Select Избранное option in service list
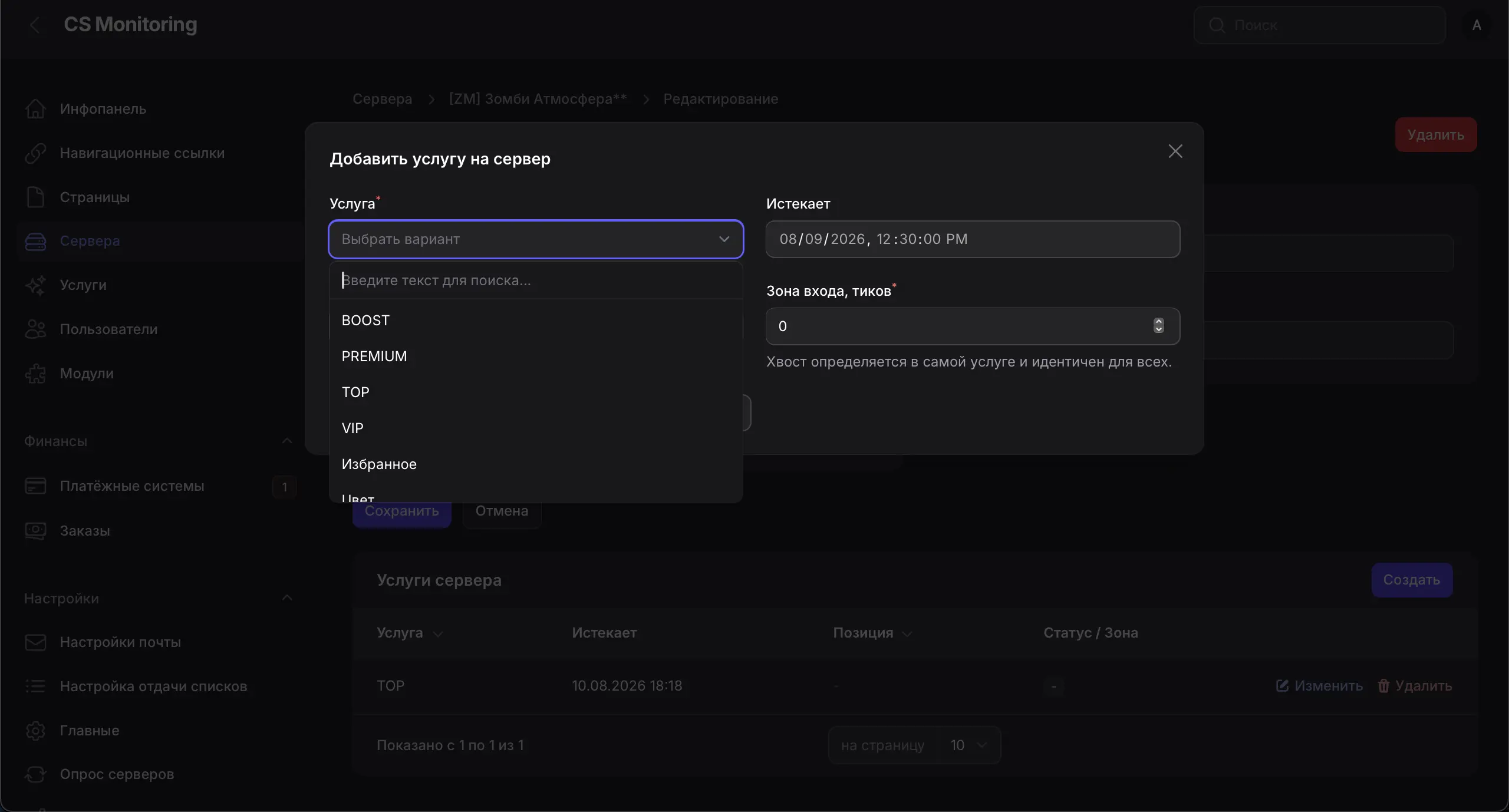This screenshot has height=812, width=1509. pyautogui.click(x=536, y=464)
